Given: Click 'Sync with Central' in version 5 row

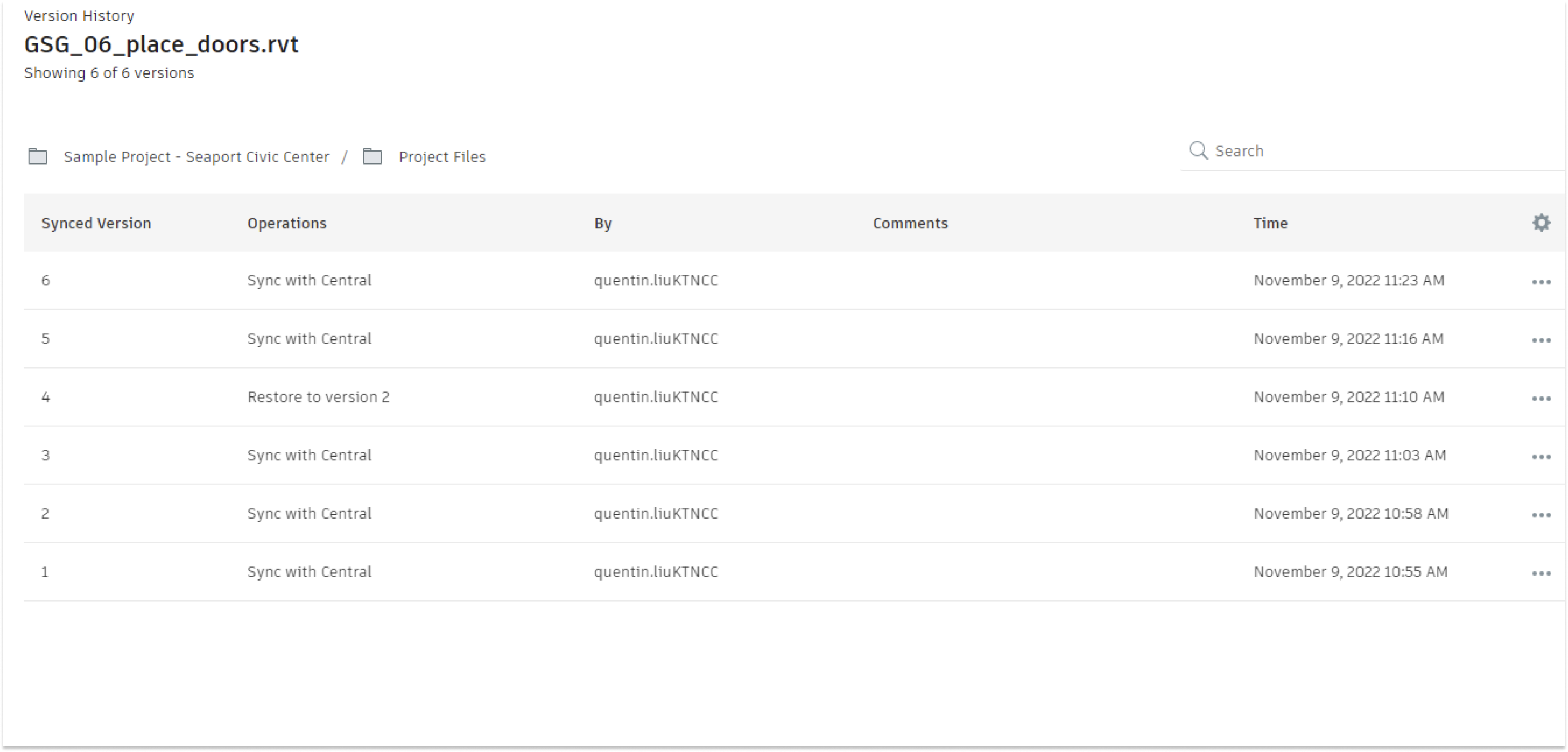Looking at the screenshot, I should (x=309, y=339).
